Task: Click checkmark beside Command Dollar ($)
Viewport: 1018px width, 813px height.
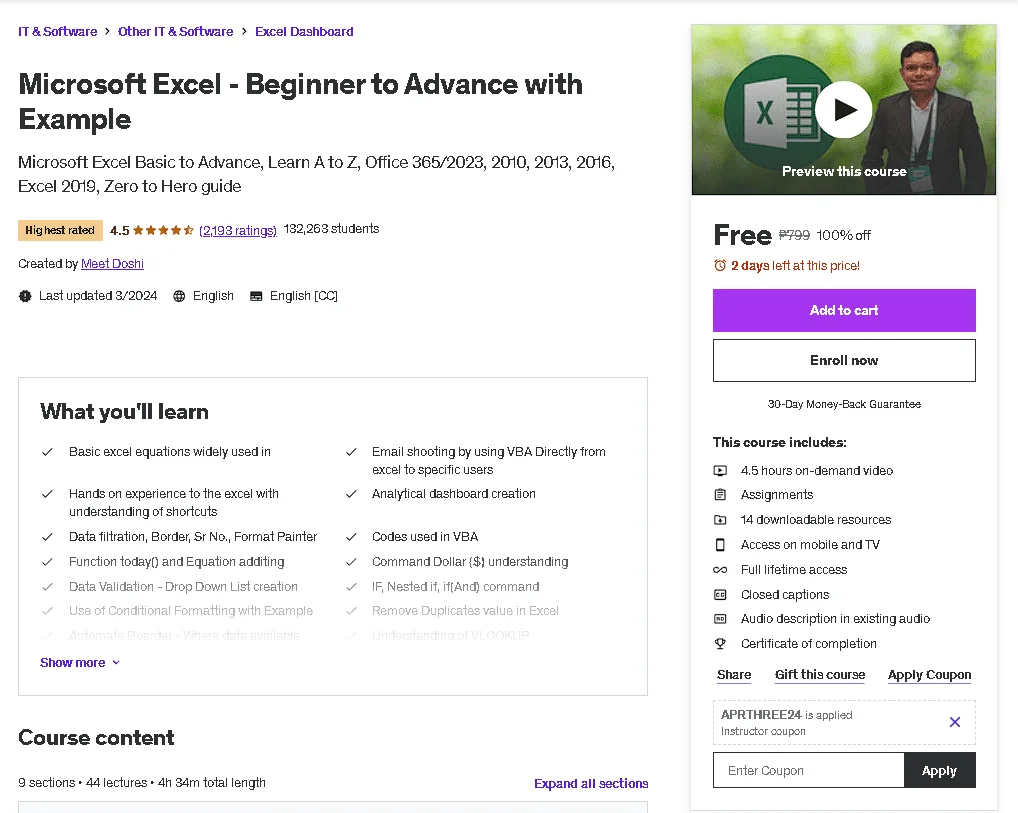Action: (351, 562)
